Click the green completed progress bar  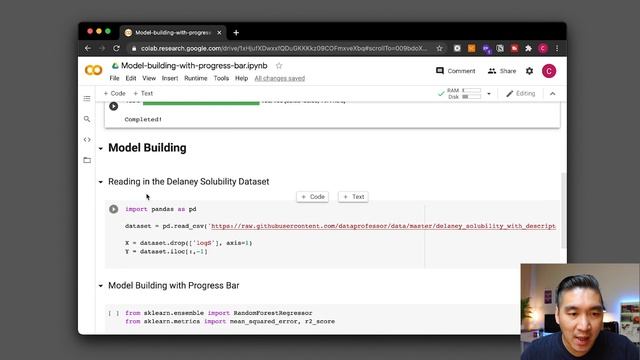(x=201, y=102)
